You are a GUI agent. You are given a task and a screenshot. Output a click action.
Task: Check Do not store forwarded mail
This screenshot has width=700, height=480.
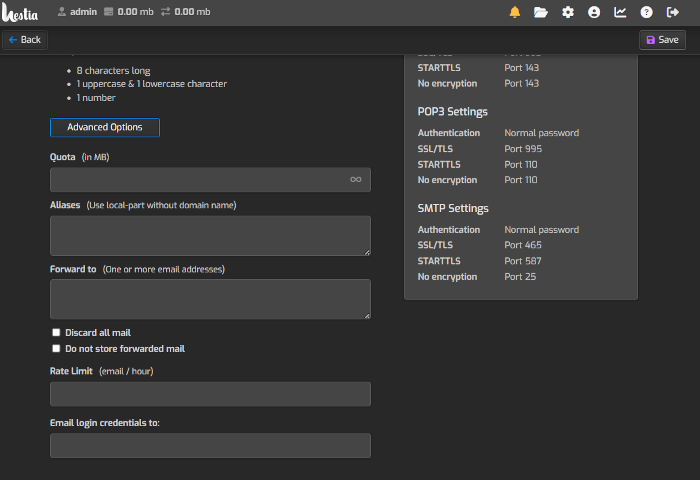click(57, 349)
